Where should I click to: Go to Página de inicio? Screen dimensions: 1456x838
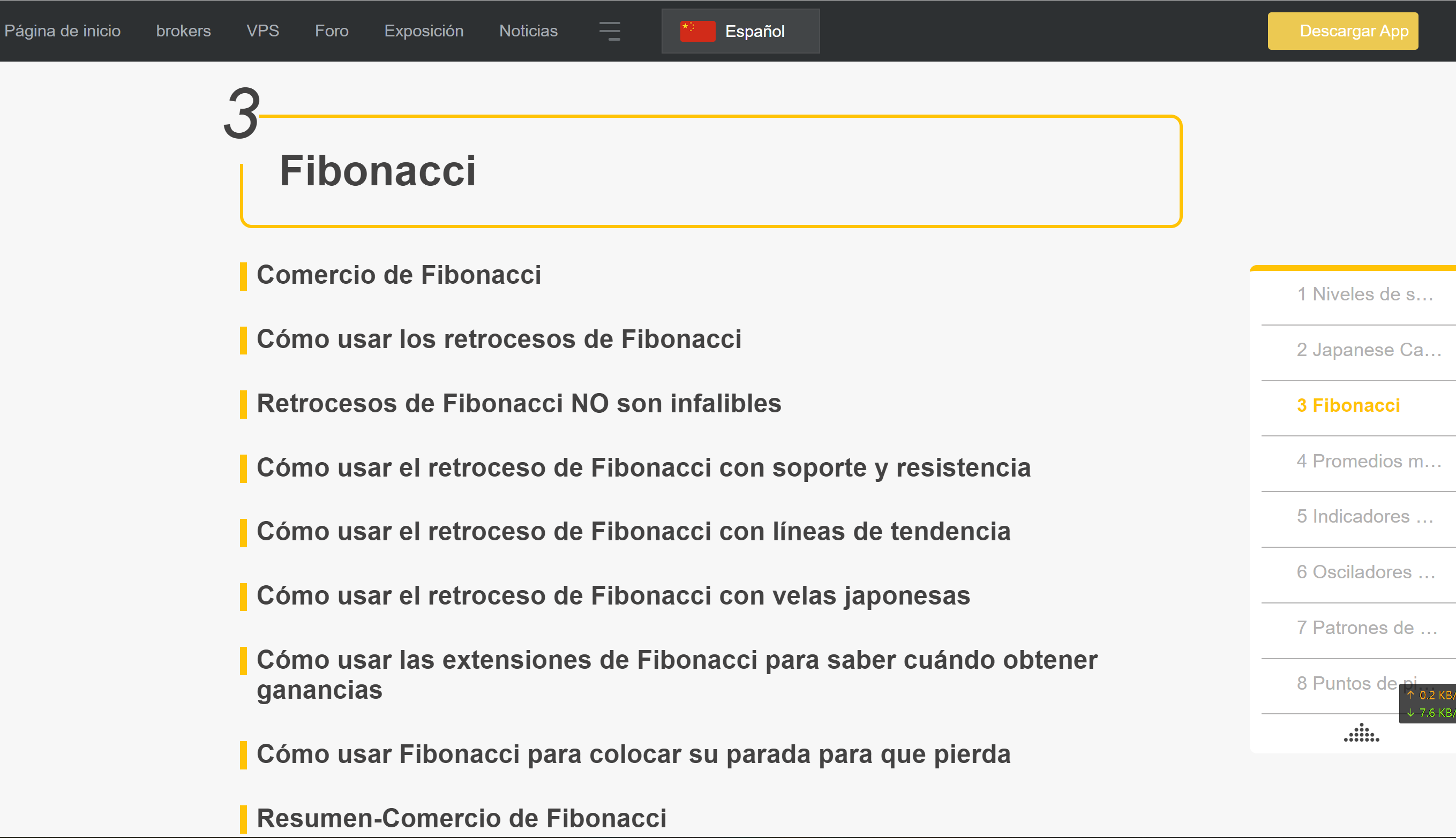pos(62,31)
